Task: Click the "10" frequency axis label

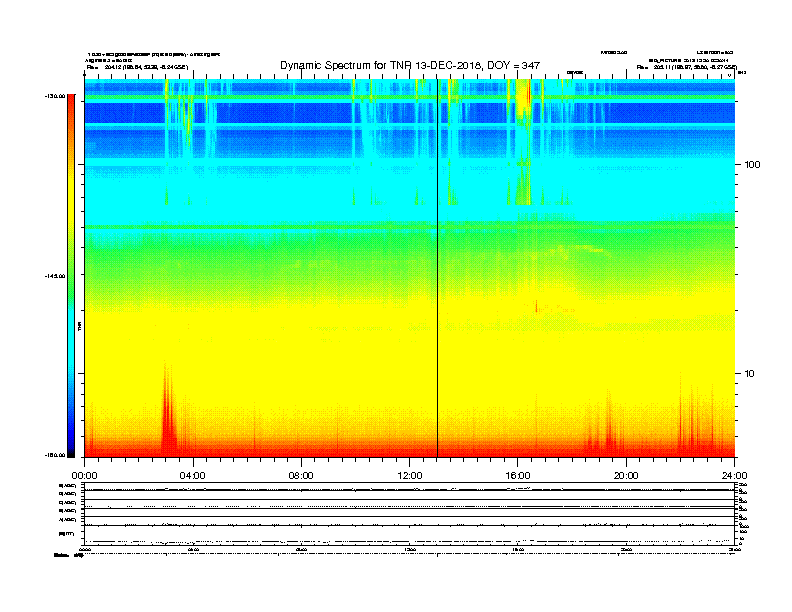Action: tap(750, 374)
